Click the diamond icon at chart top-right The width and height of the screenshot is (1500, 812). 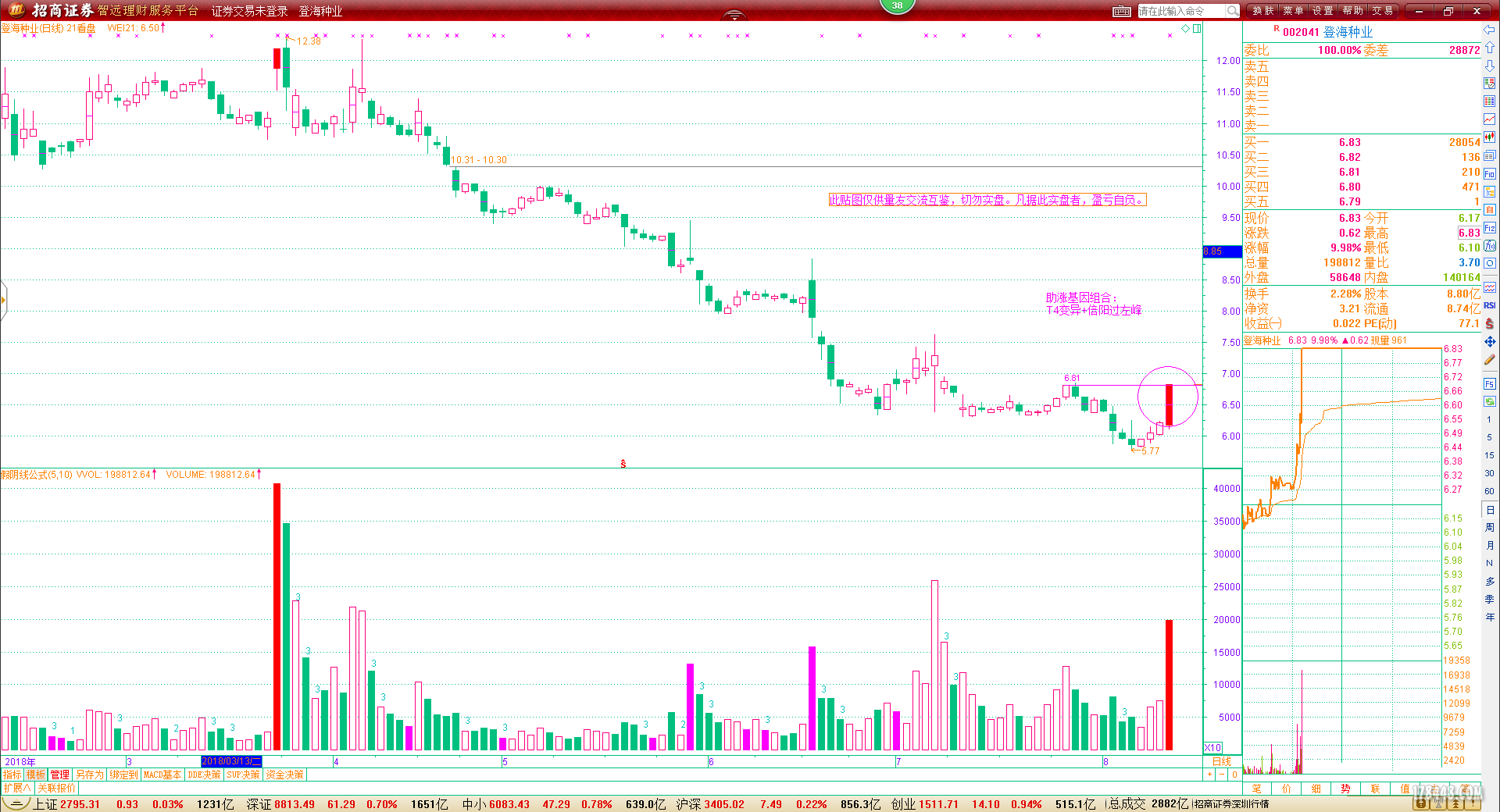click(x=1185, y=28)
